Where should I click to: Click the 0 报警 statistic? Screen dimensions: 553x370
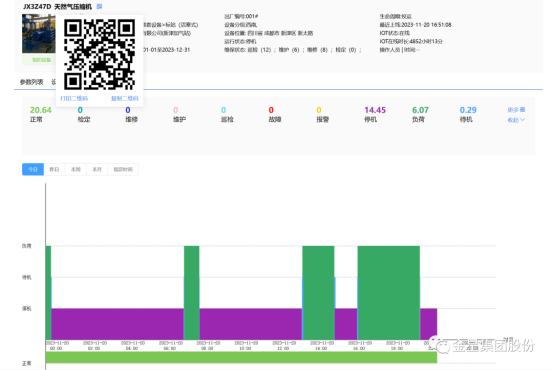point(322,115)
